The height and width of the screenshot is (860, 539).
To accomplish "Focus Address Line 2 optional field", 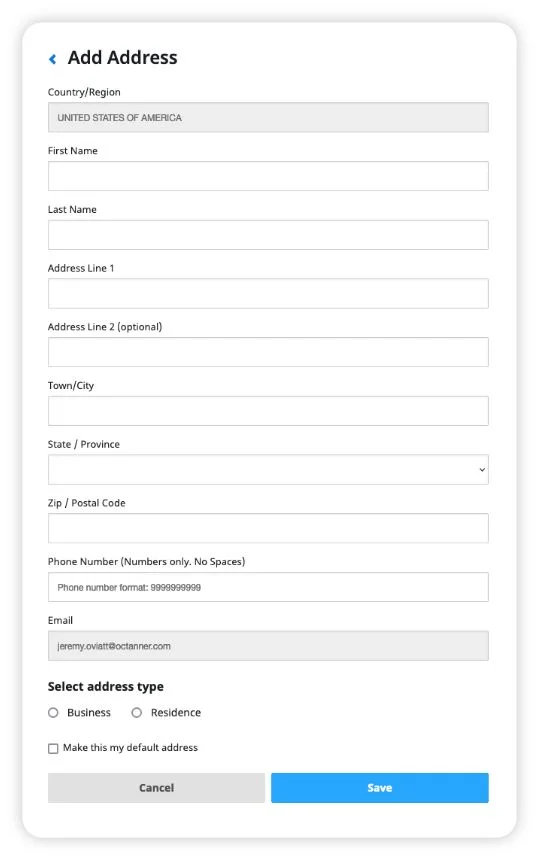I will [x=268, y=352].
